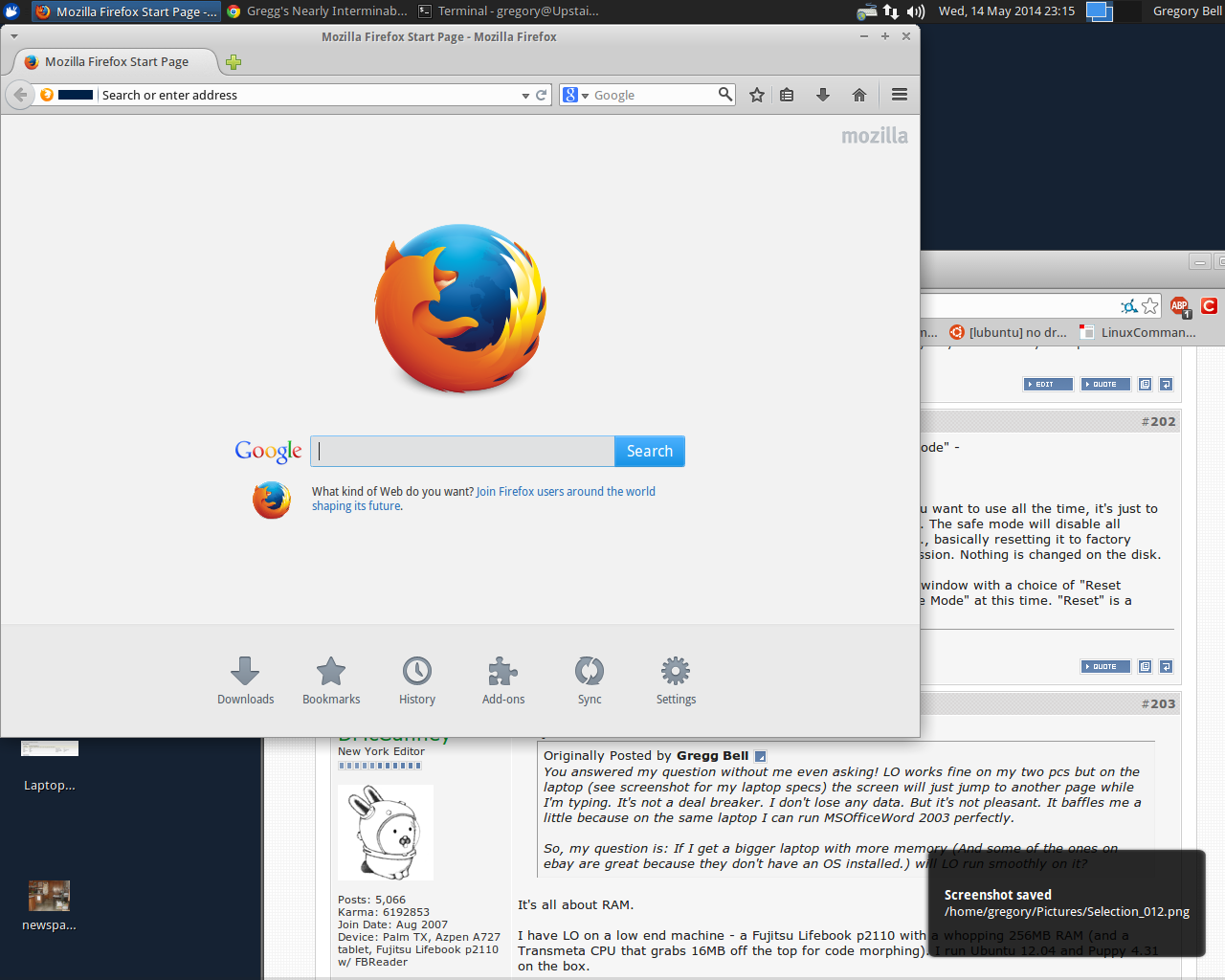Open a new tab with the plus icon

234,62
